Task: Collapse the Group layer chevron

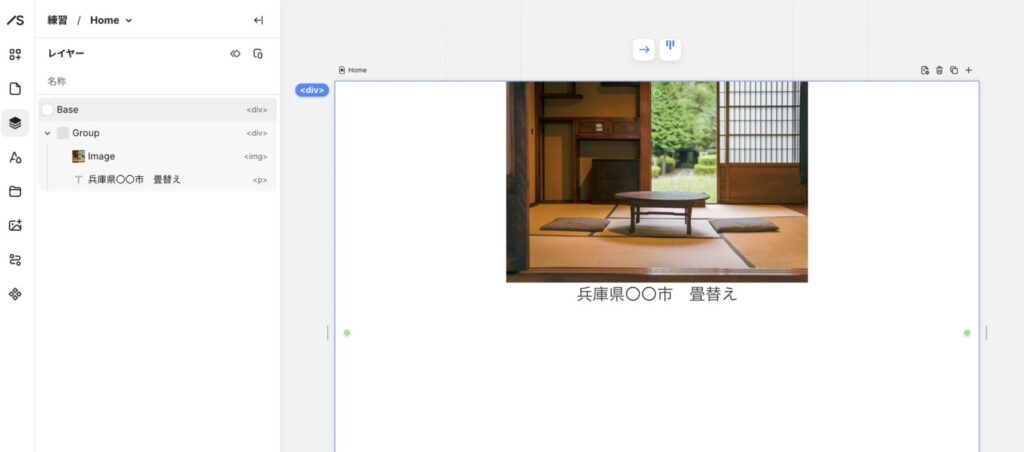Action: pyautogui.click(x=47, y=133)
